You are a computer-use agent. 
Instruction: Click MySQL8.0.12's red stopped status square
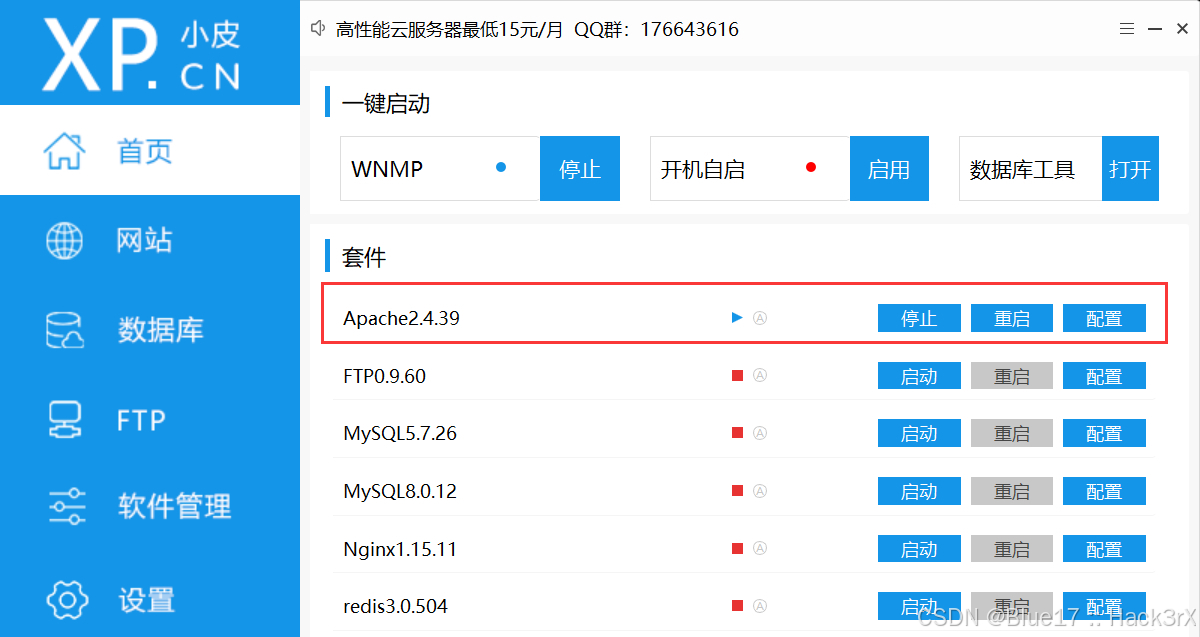point(736,491)
